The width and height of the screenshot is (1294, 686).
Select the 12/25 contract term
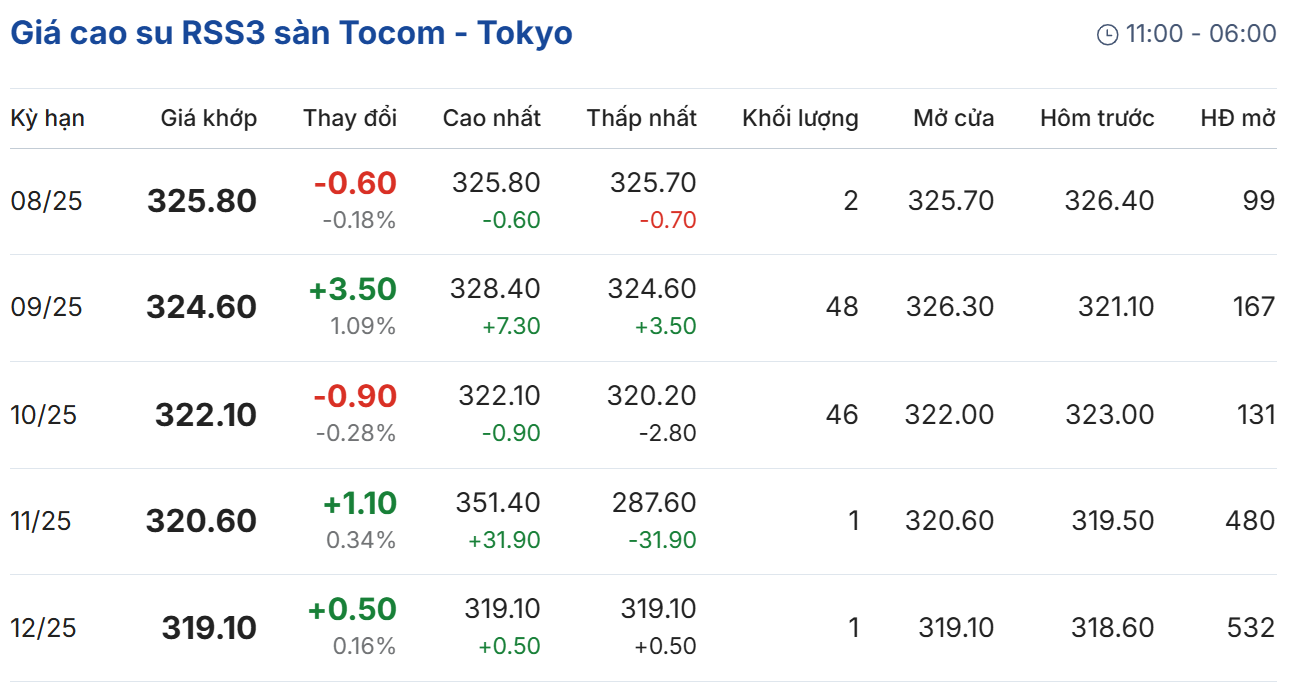[46, 628]
